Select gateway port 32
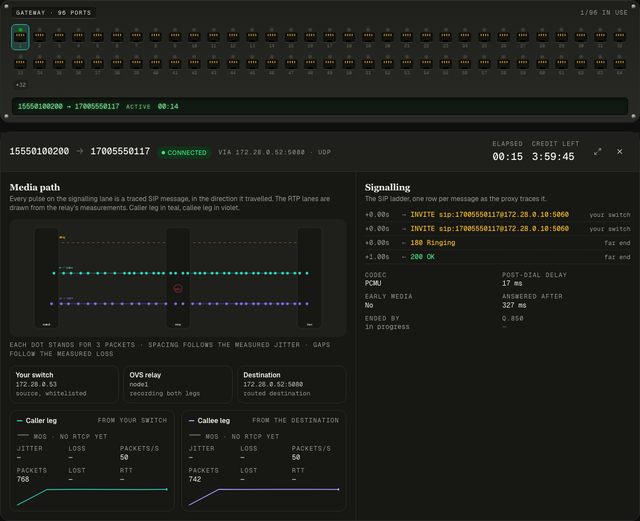 tap(620, 37)
